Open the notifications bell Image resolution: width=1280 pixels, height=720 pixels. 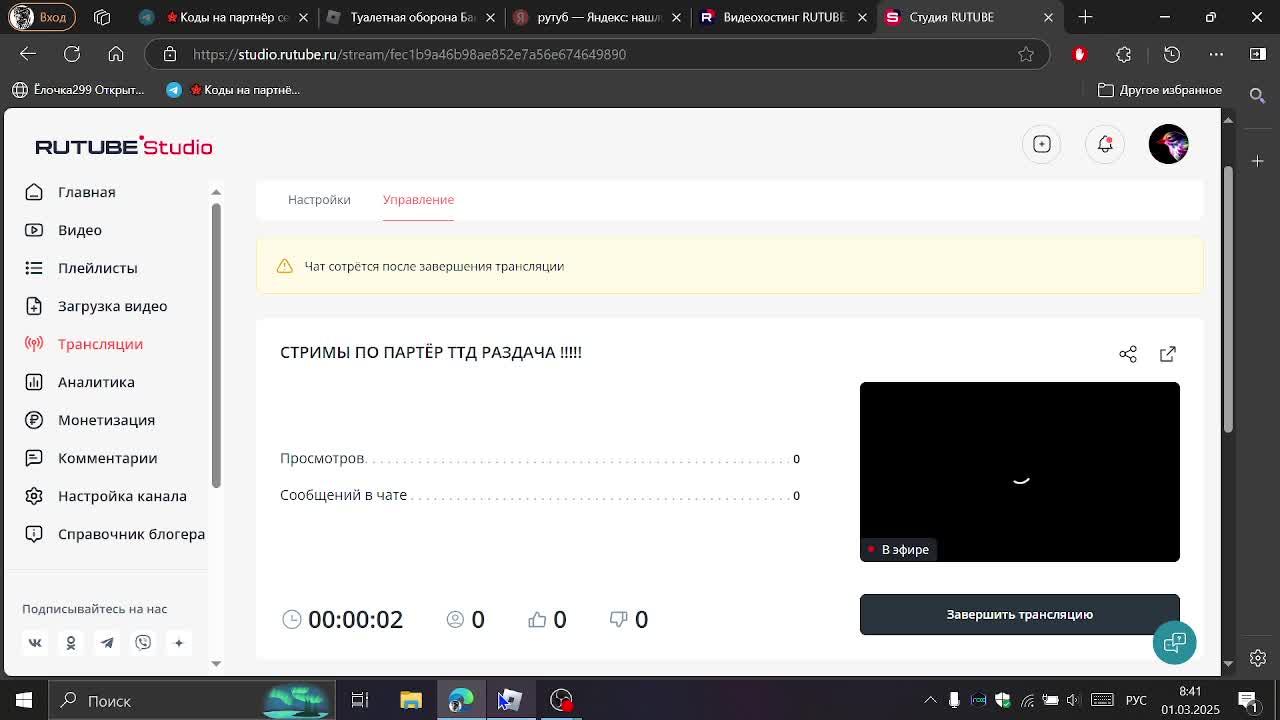[x=1105, y=144]
